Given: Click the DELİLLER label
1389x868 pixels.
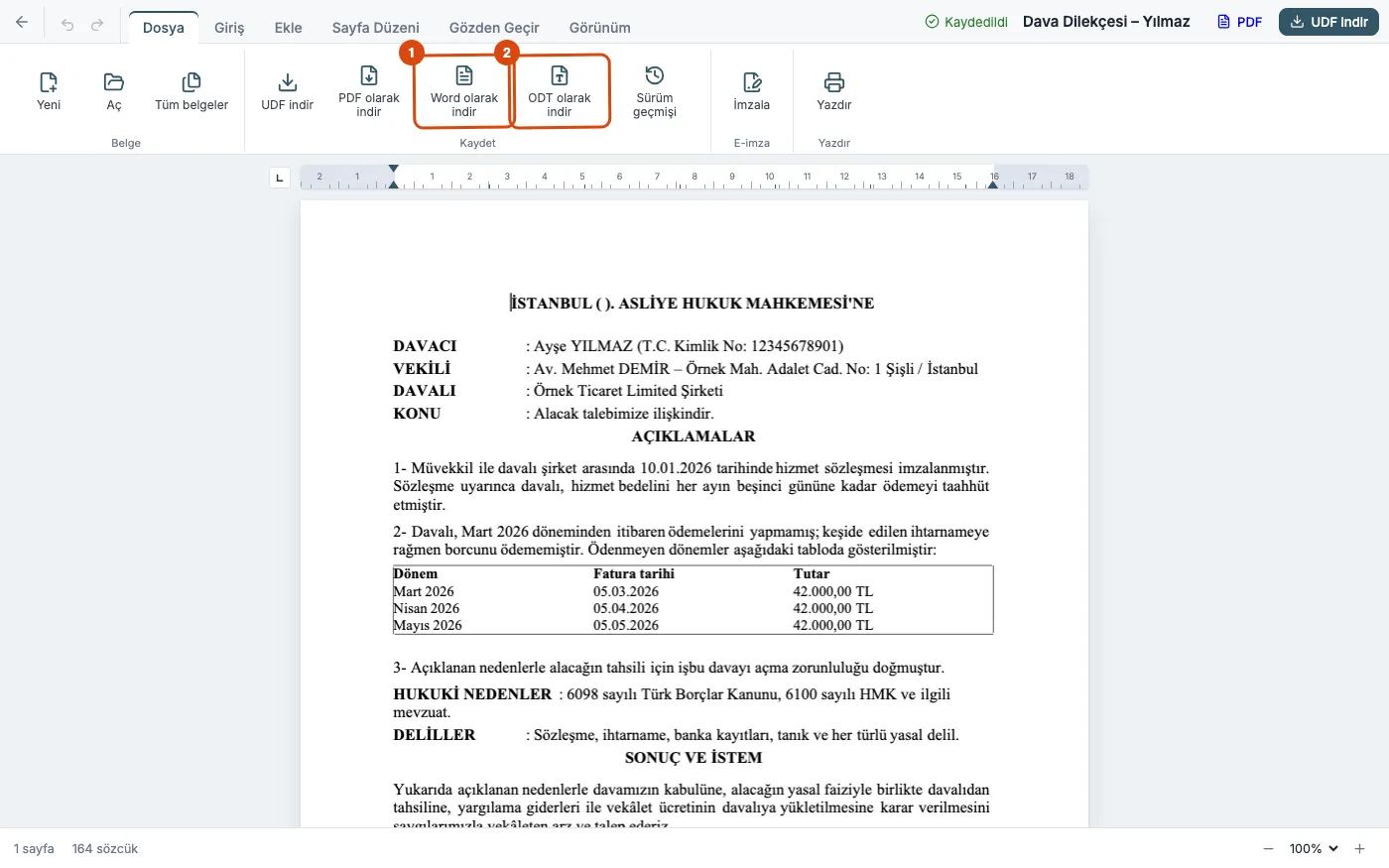Looking at the screenshot, I should (435, 735).
